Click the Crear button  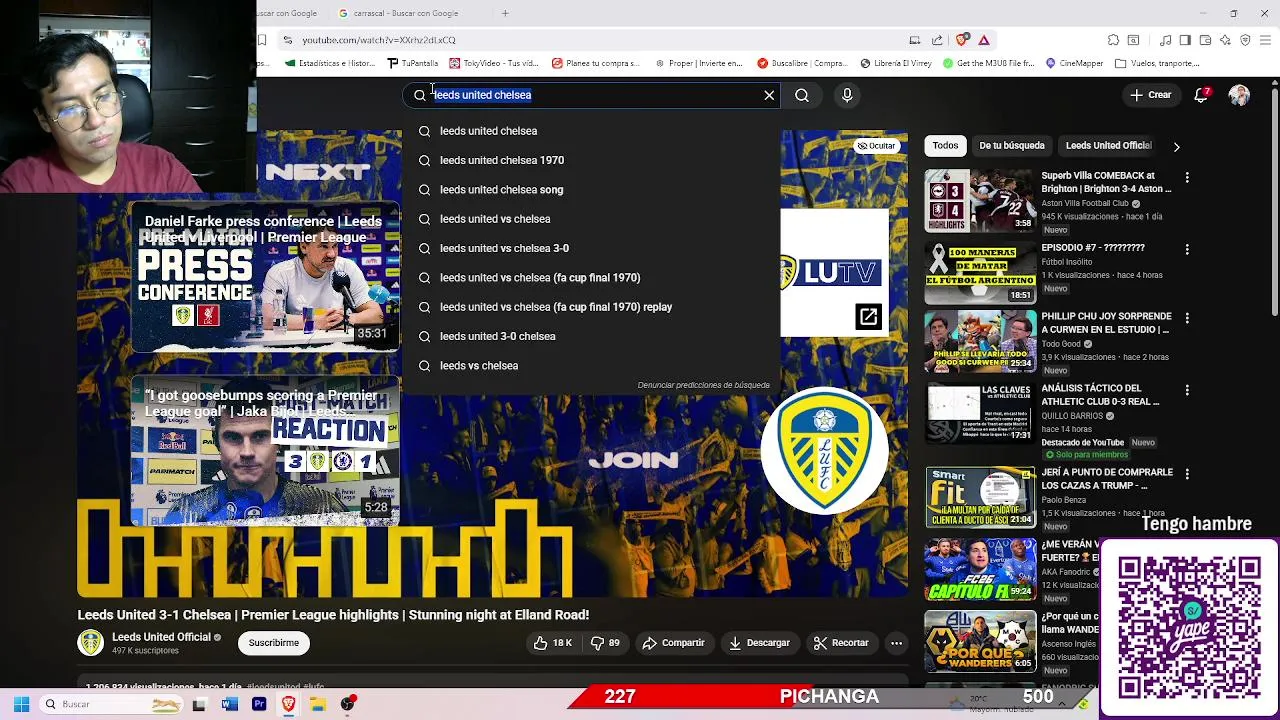[1151, 95]
